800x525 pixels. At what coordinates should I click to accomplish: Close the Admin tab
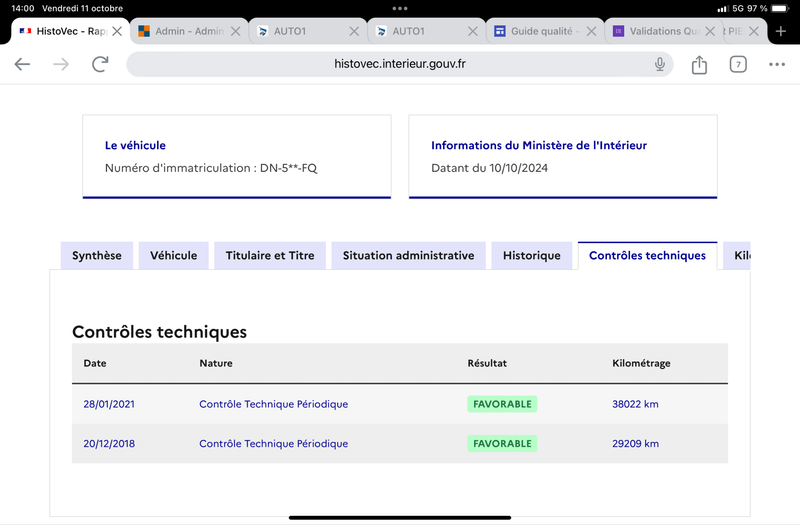click(235, 32)
